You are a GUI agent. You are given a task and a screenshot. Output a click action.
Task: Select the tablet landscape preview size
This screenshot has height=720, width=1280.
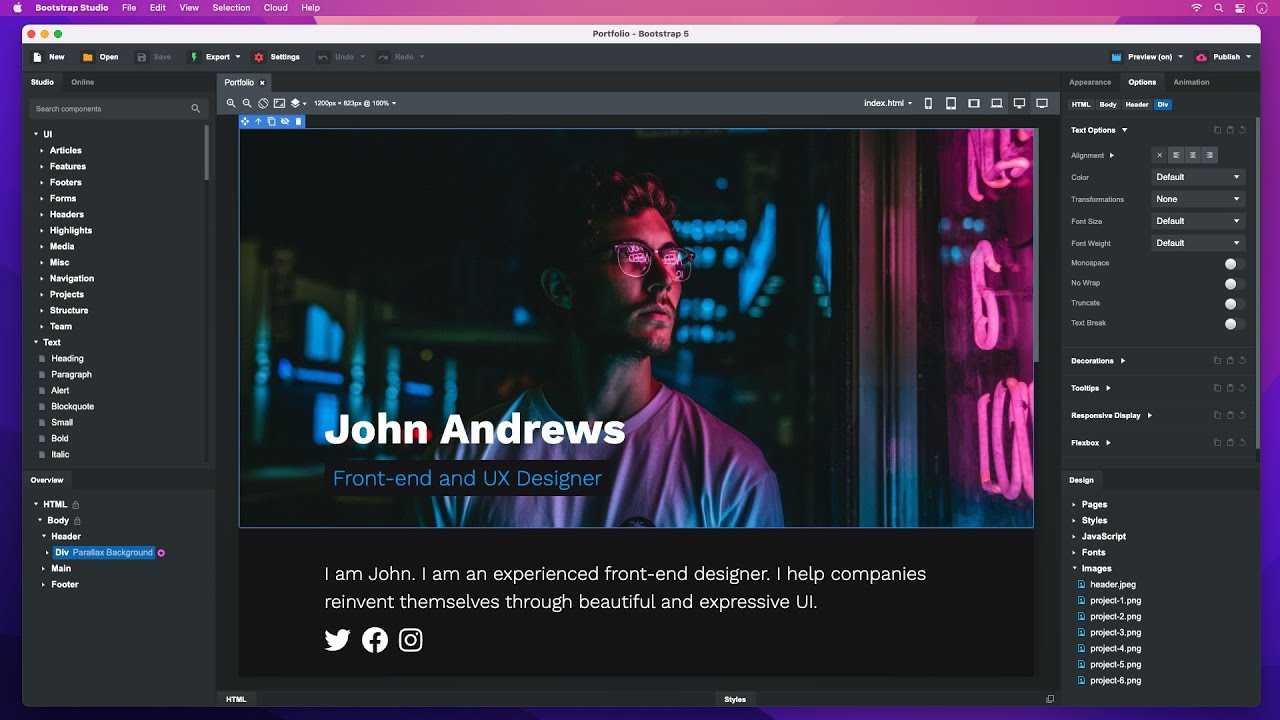pos(974,103)
